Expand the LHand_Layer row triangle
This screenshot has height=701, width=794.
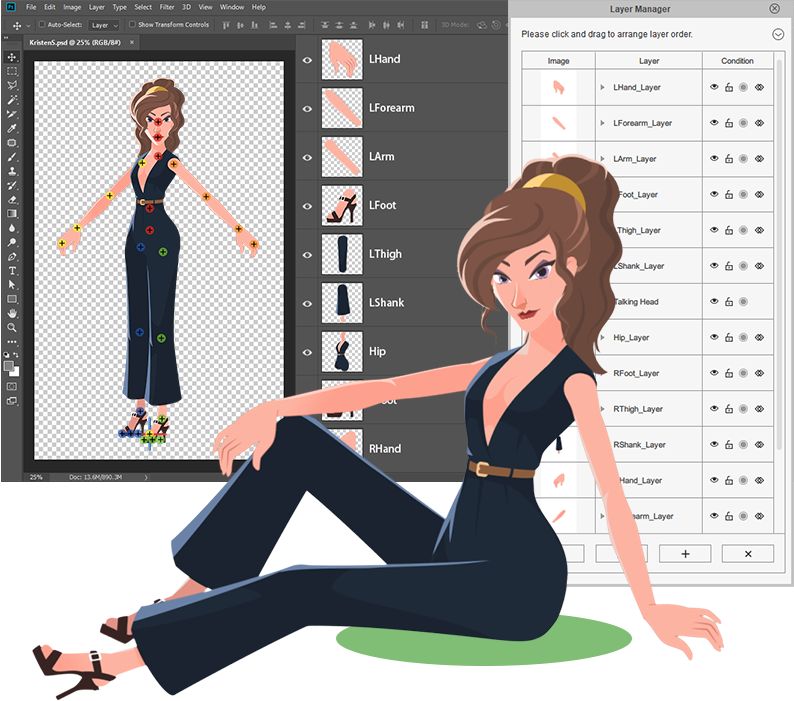pyautogui.click(x=602, y=87)
